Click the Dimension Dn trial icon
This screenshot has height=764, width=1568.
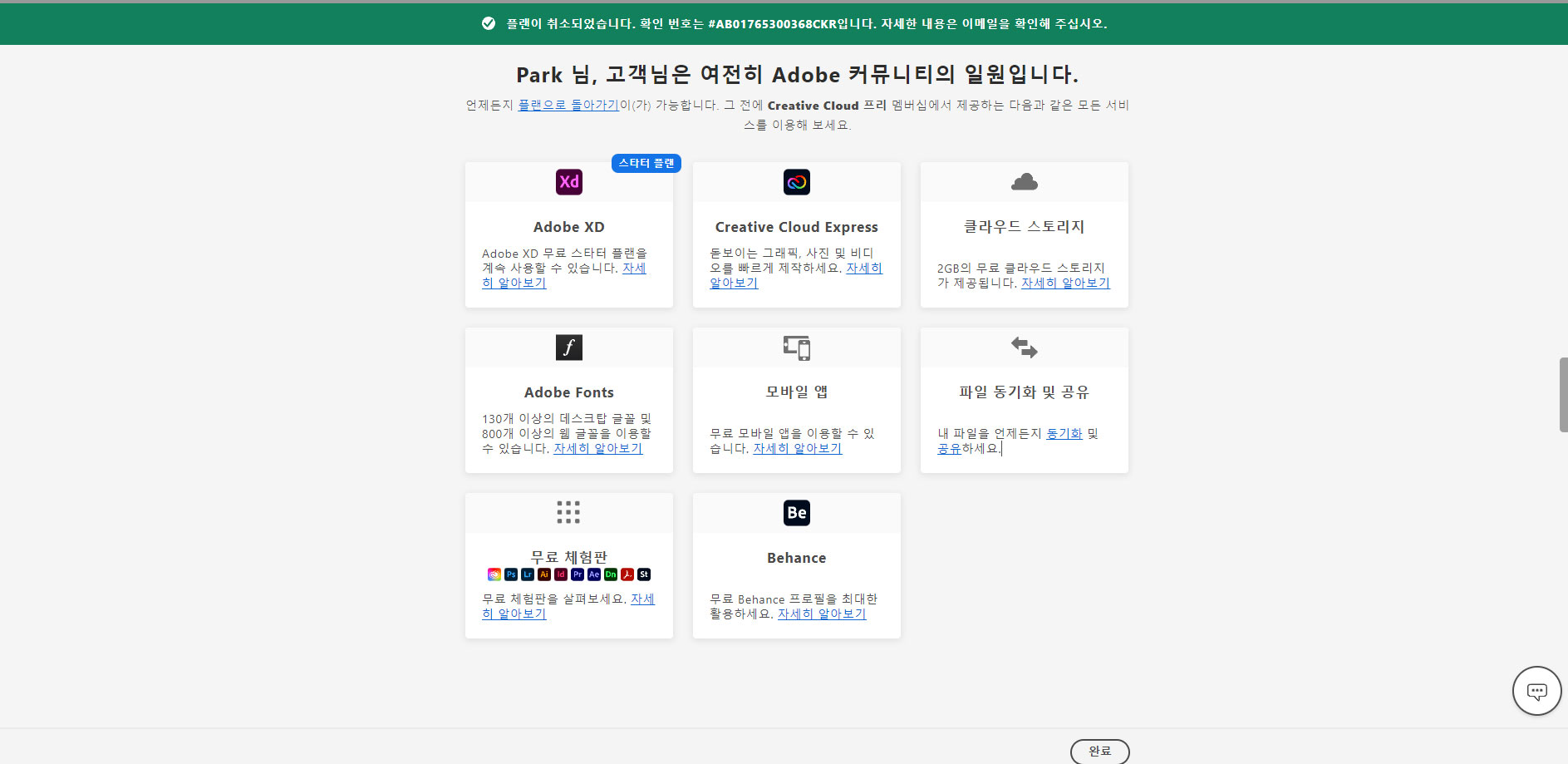tap(611, 574)
